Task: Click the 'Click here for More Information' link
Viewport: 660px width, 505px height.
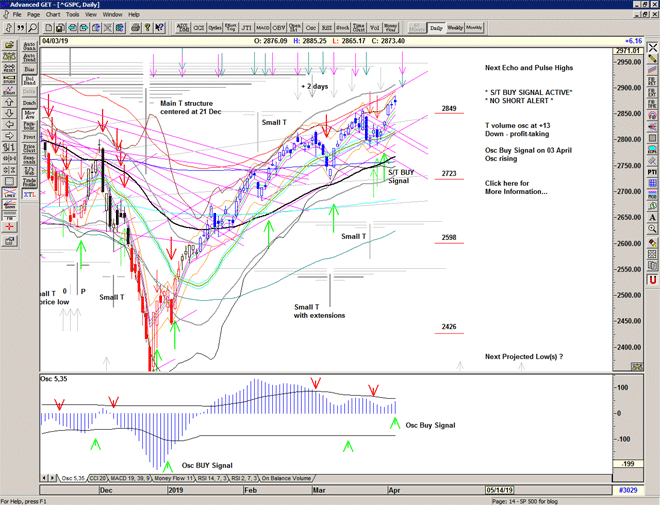Action: (516, 188)
